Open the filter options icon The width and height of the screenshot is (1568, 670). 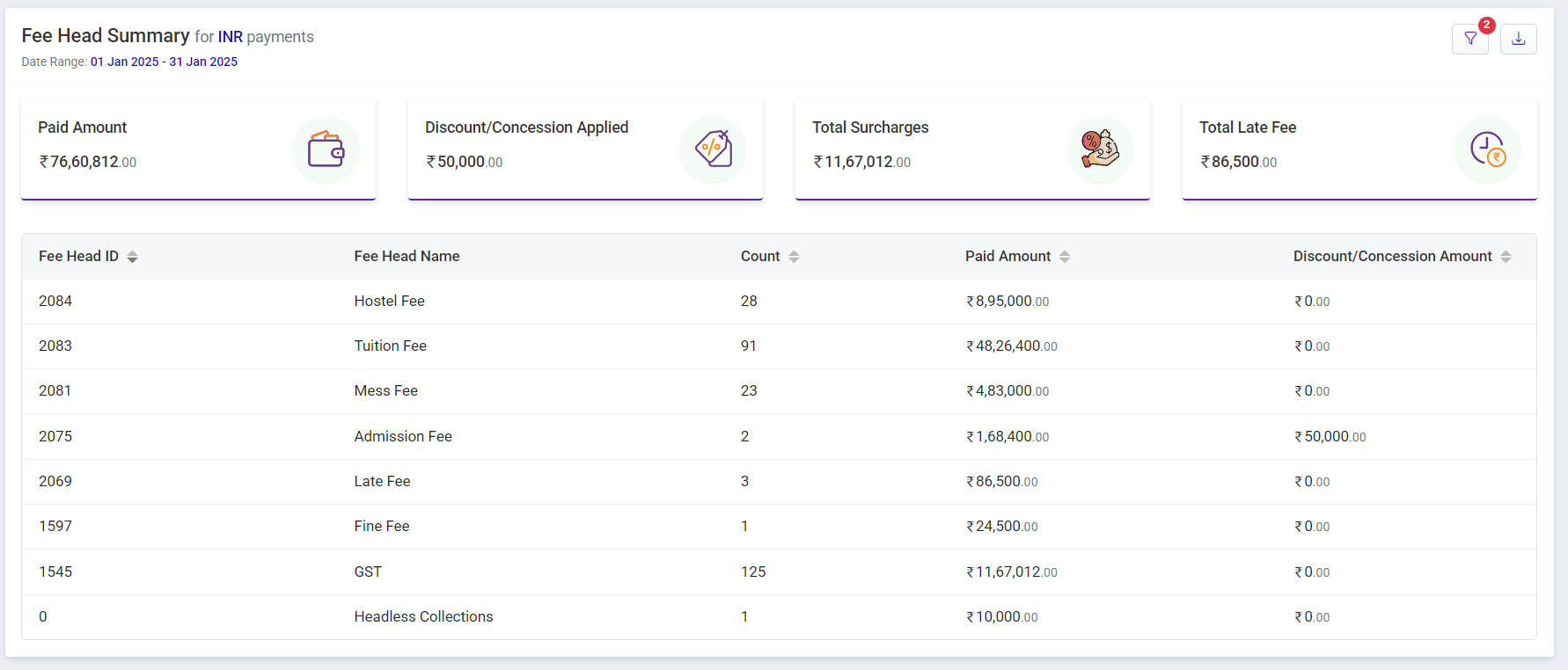[1469, 39]
